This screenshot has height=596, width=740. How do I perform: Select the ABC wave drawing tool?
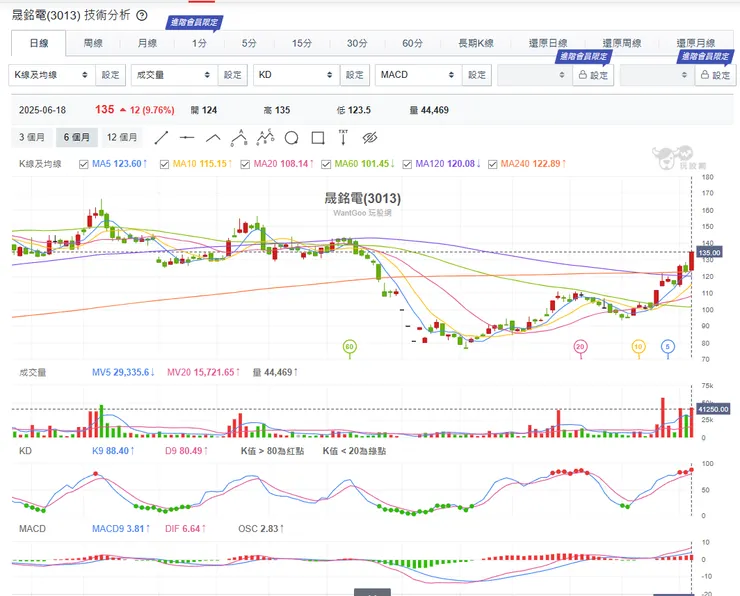(x=239, y=137)
